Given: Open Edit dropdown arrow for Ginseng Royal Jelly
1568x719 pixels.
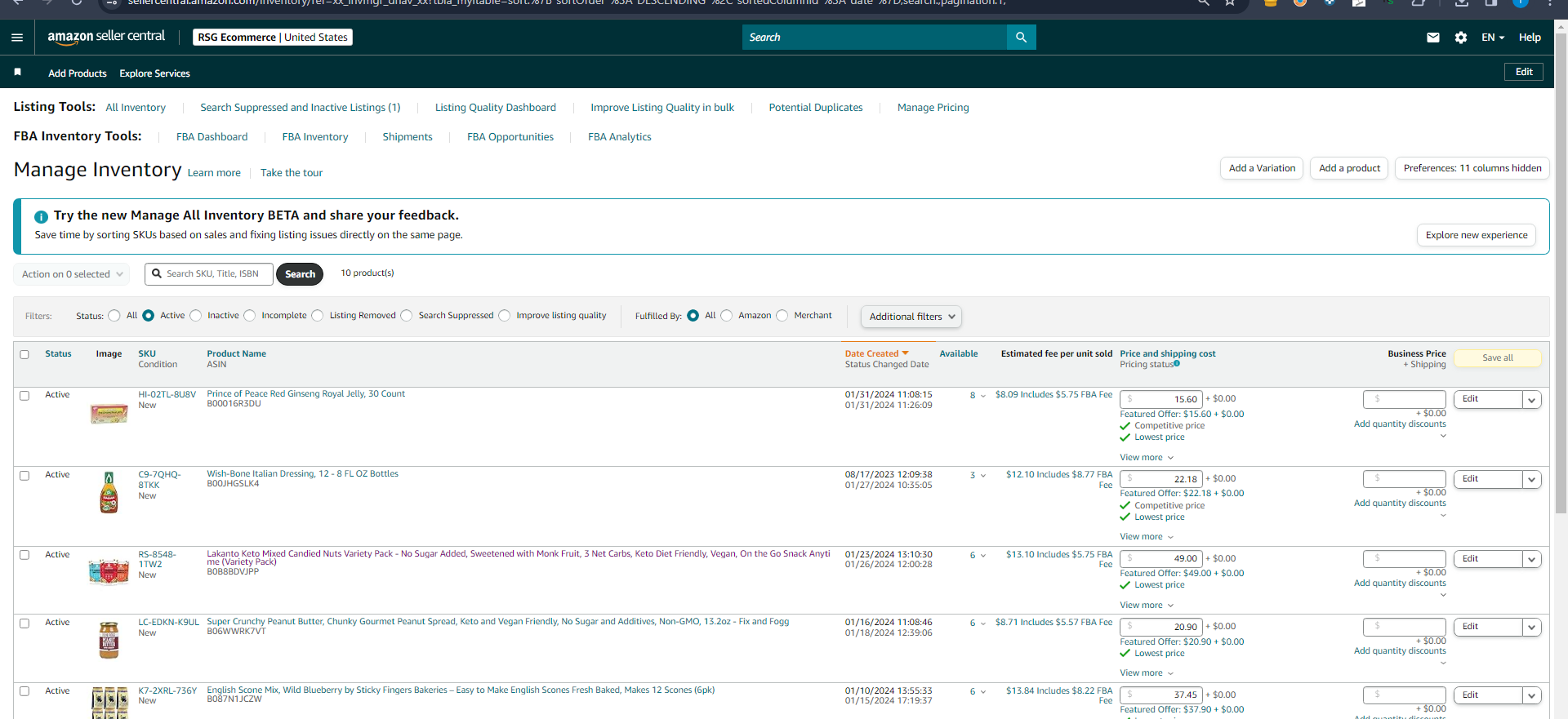Looking at the screenshot, I should click(1532, 400).
